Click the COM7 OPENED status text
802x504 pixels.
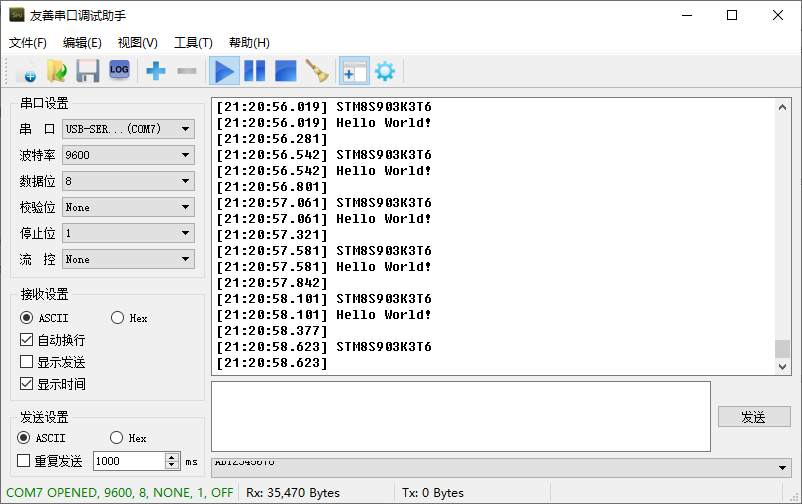coord(120,492)
